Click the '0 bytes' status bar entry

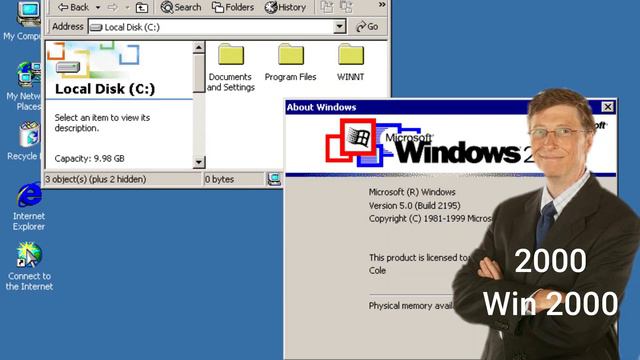pyautogui.click(x=220, y=179)
